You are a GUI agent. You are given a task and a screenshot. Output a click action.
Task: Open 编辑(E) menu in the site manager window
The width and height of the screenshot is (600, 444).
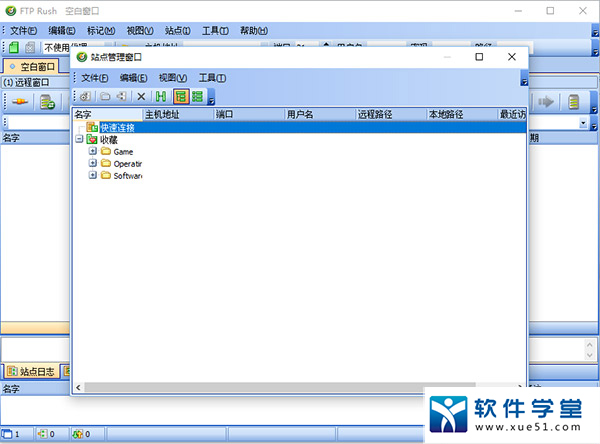pyautogui.click(x=133, y=78)
